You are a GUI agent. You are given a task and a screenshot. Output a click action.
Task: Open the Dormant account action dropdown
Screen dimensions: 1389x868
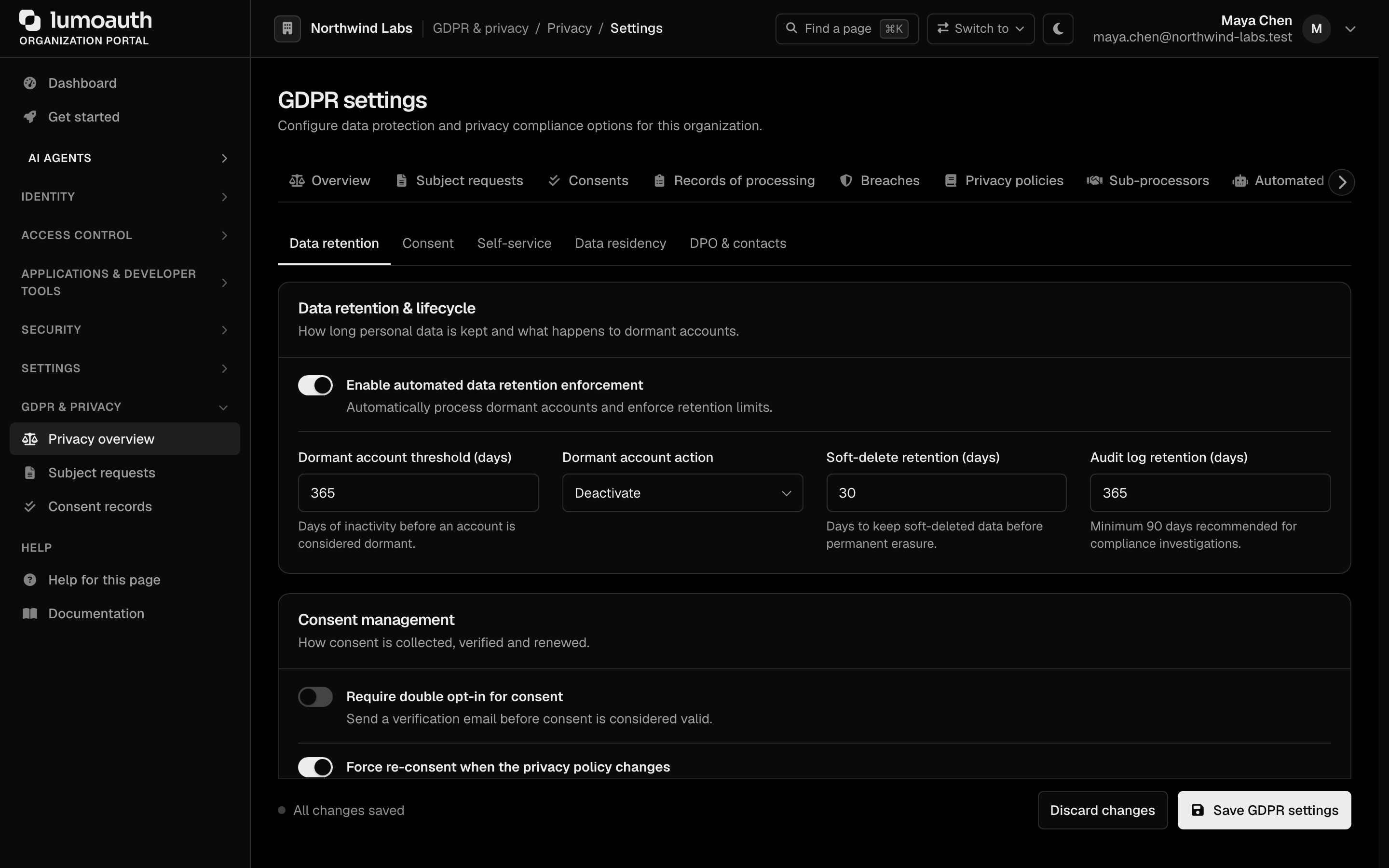(682, 493)
